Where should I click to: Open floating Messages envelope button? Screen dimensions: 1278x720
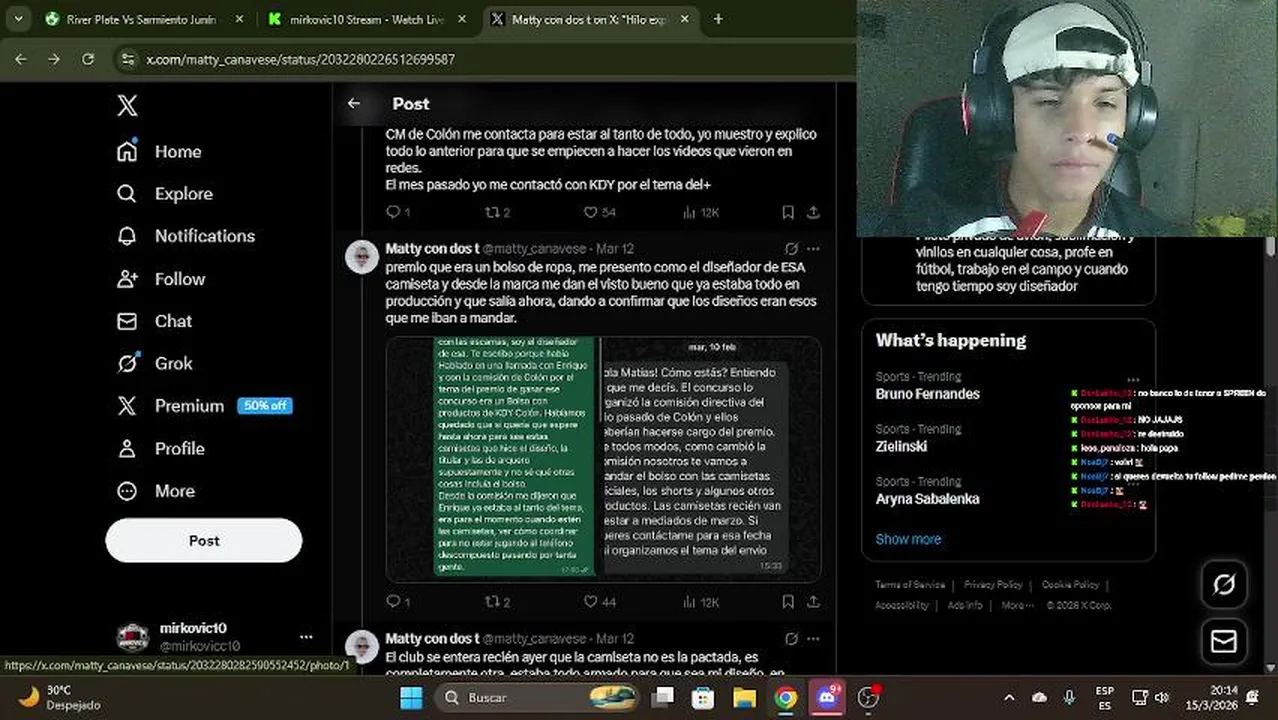tap(1224, 641)
